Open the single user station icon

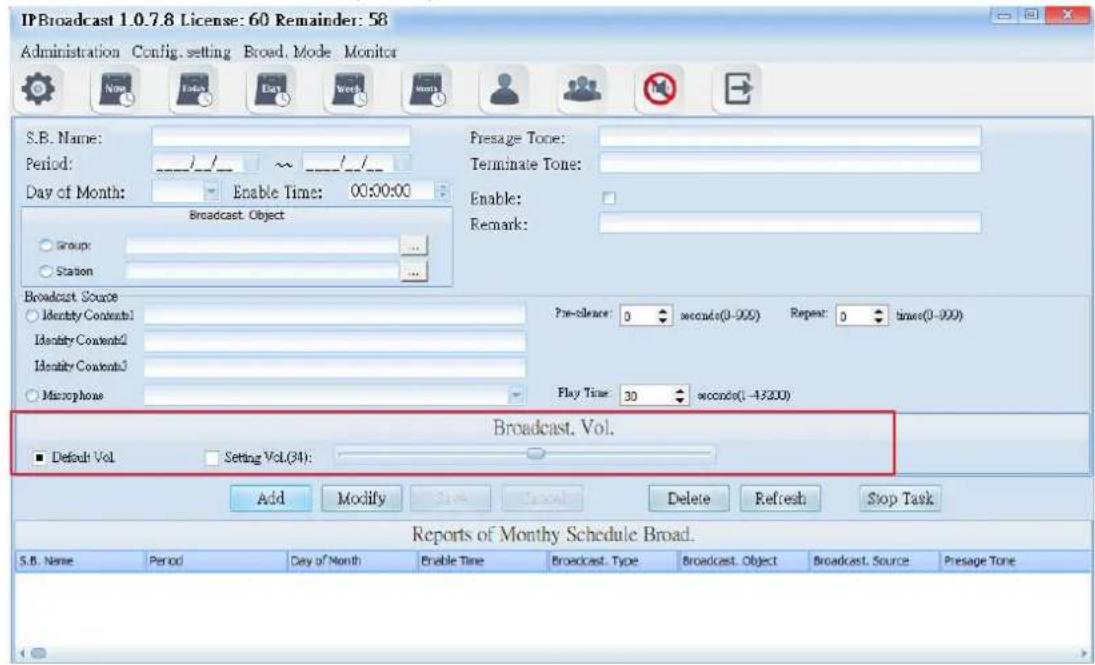(x=504, y=89)
